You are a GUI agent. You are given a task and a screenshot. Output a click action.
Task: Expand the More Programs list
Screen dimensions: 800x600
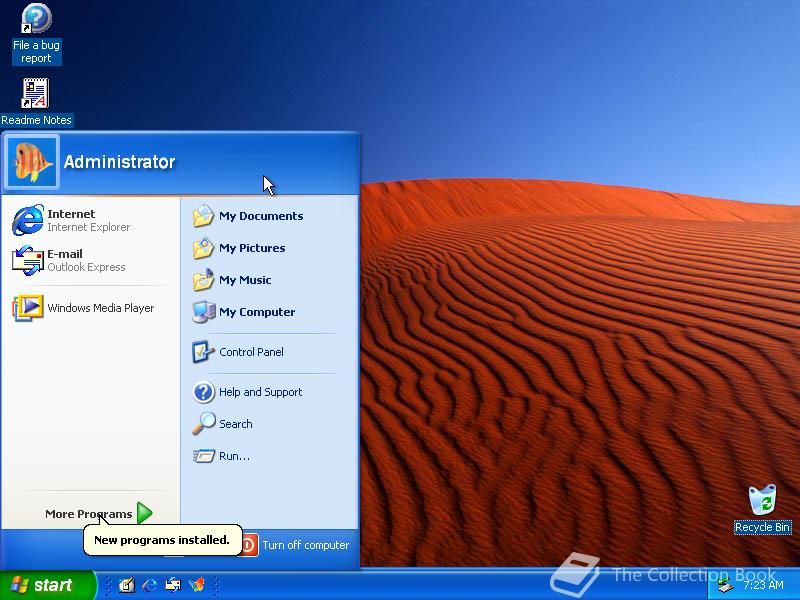pos(98,513)
